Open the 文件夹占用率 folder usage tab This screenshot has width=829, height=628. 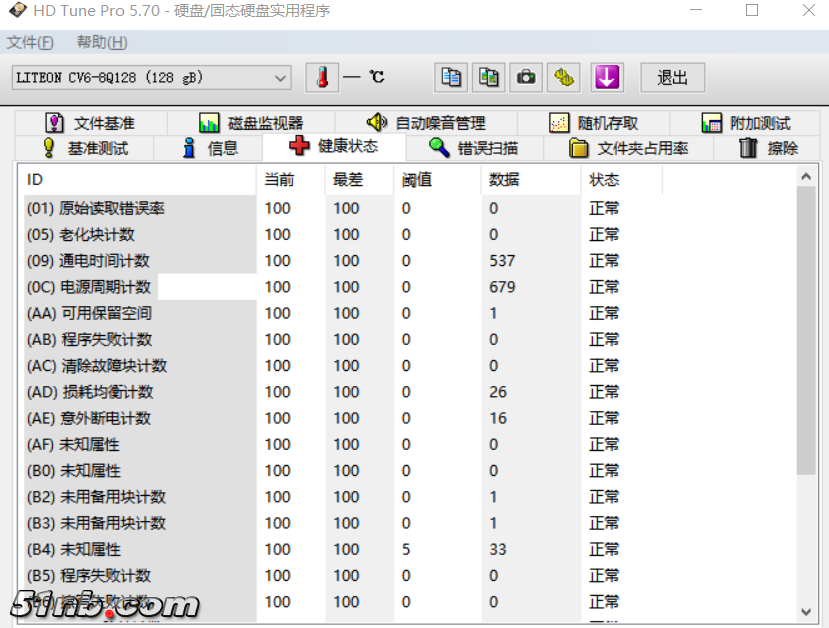coord(629,148)
